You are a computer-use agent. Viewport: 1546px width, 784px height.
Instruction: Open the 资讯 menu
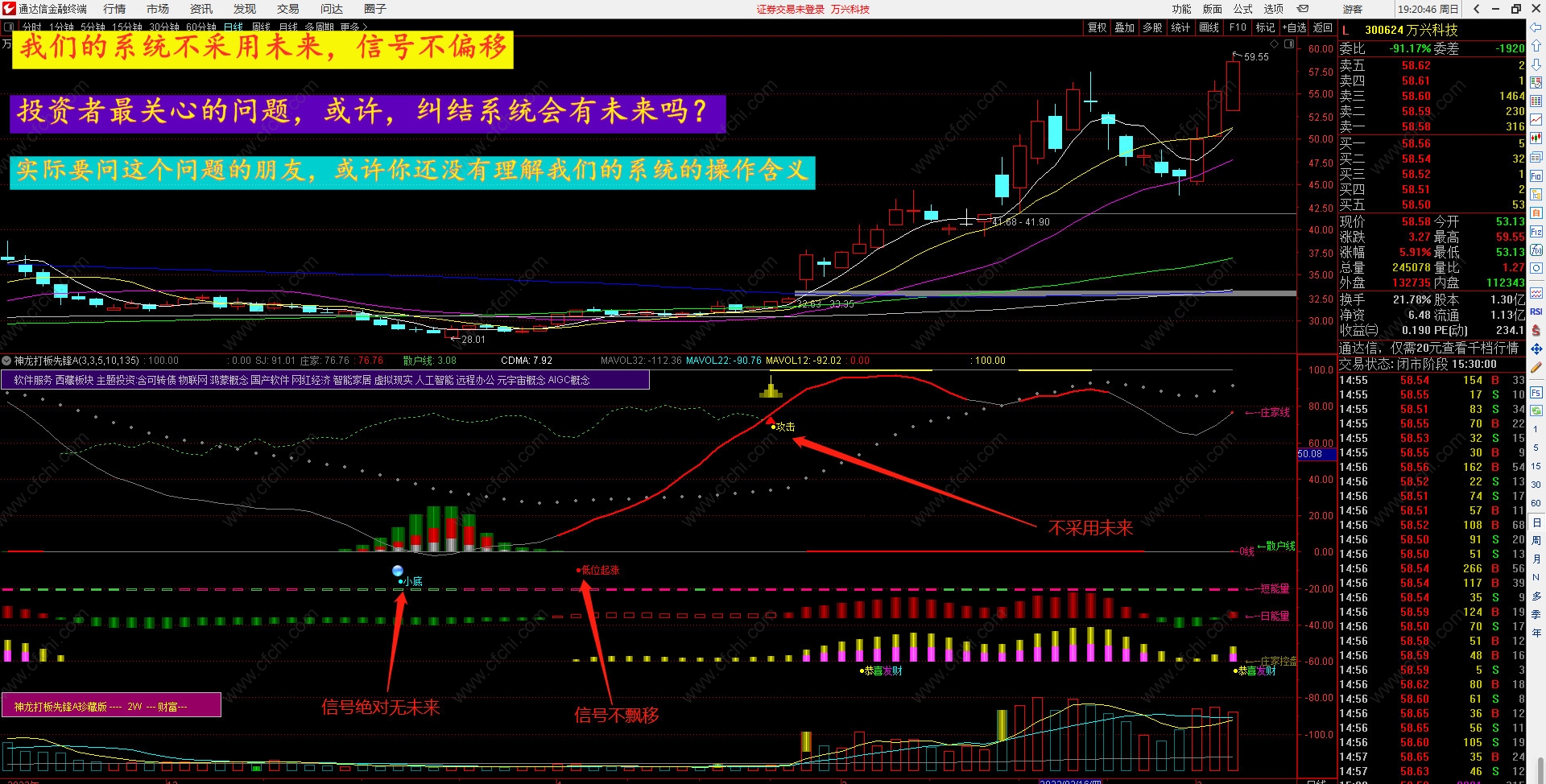[x=201, y=9]
